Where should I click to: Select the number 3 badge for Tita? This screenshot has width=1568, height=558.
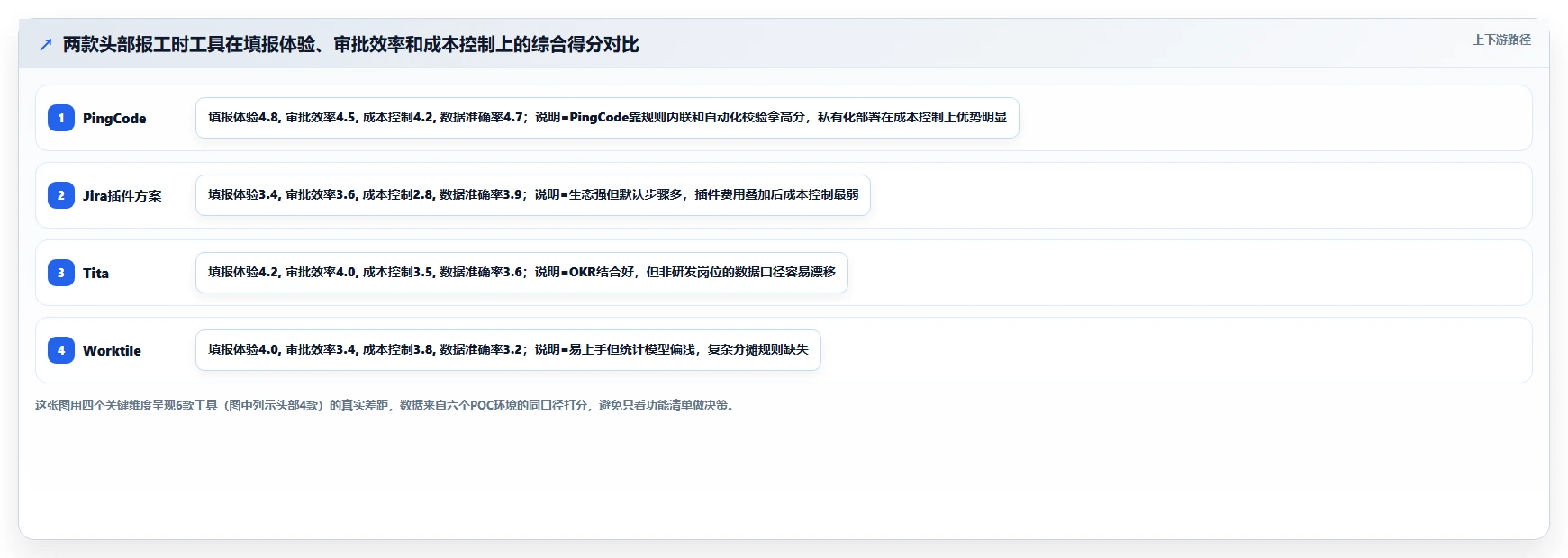click(61, 273)
